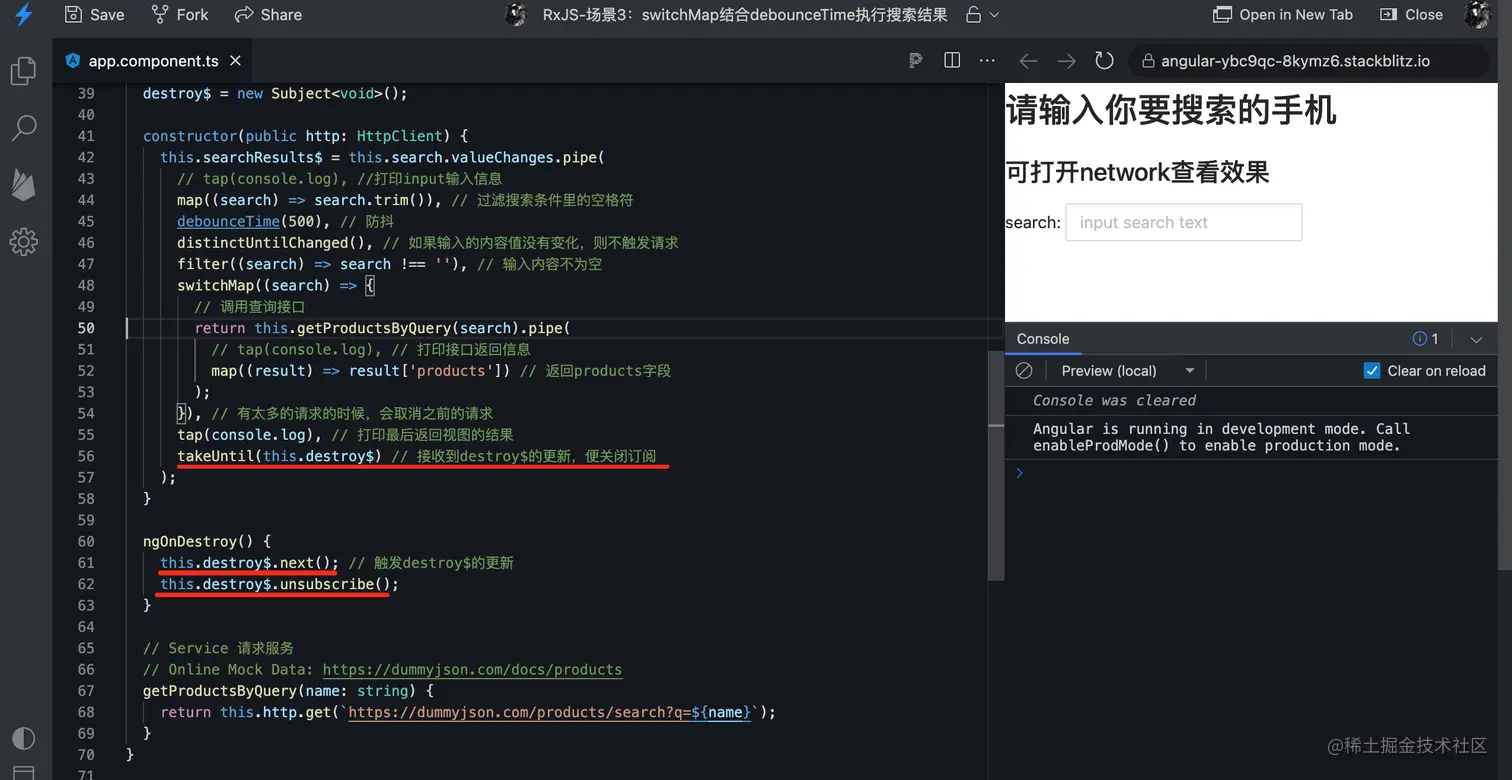Save the project

point(94,15)
